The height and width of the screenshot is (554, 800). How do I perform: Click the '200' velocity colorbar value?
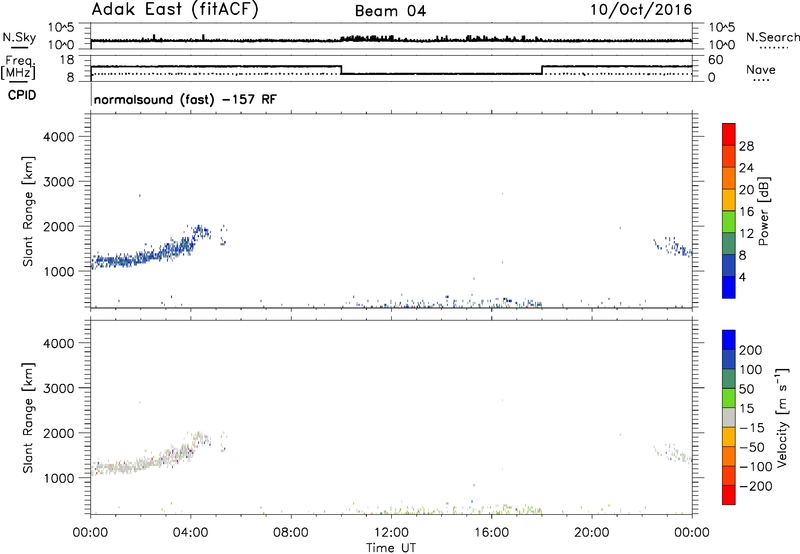pos(750,350)
